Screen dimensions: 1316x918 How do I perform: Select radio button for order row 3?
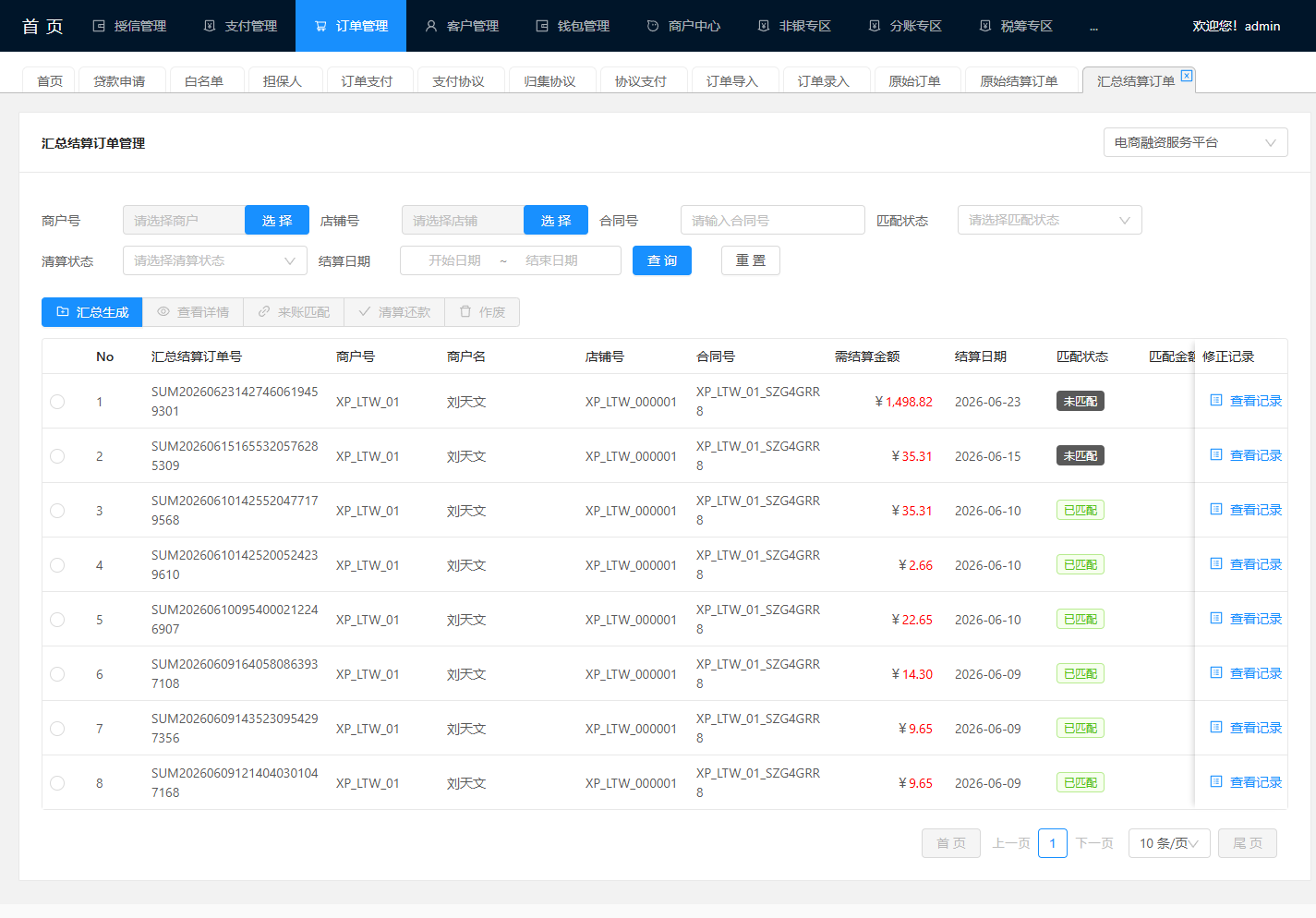57,511
